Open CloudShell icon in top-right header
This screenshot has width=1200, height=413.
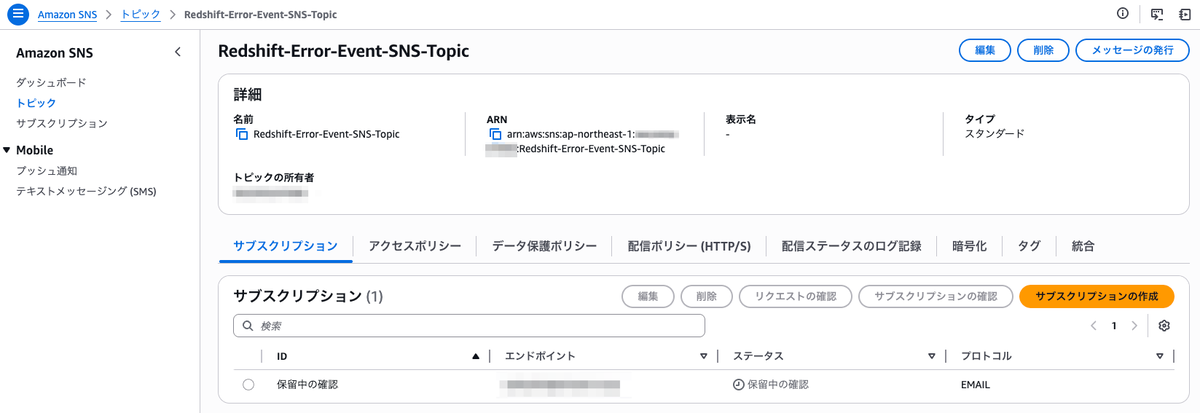1157,14
